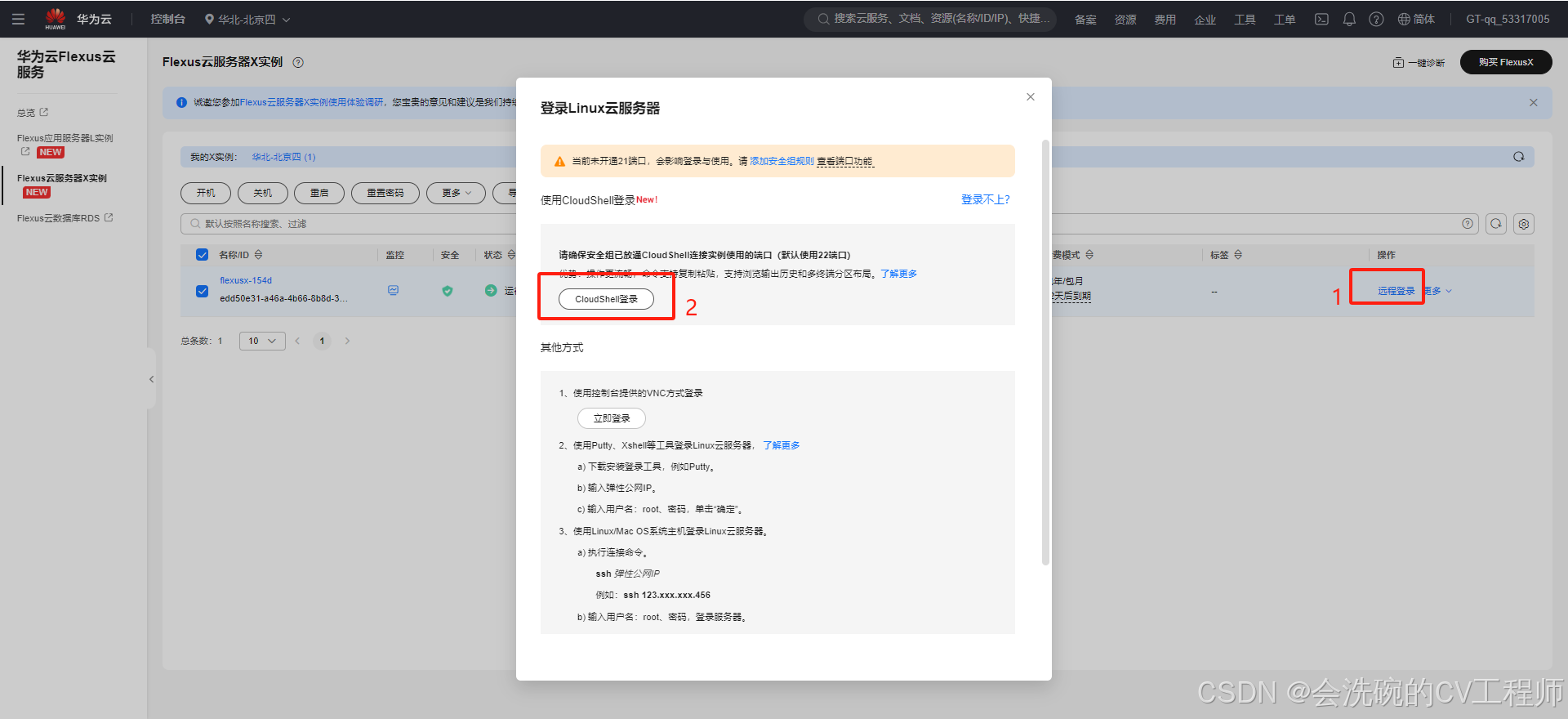
Task: Open the 工具 menu
Action: pos(1245,20)
